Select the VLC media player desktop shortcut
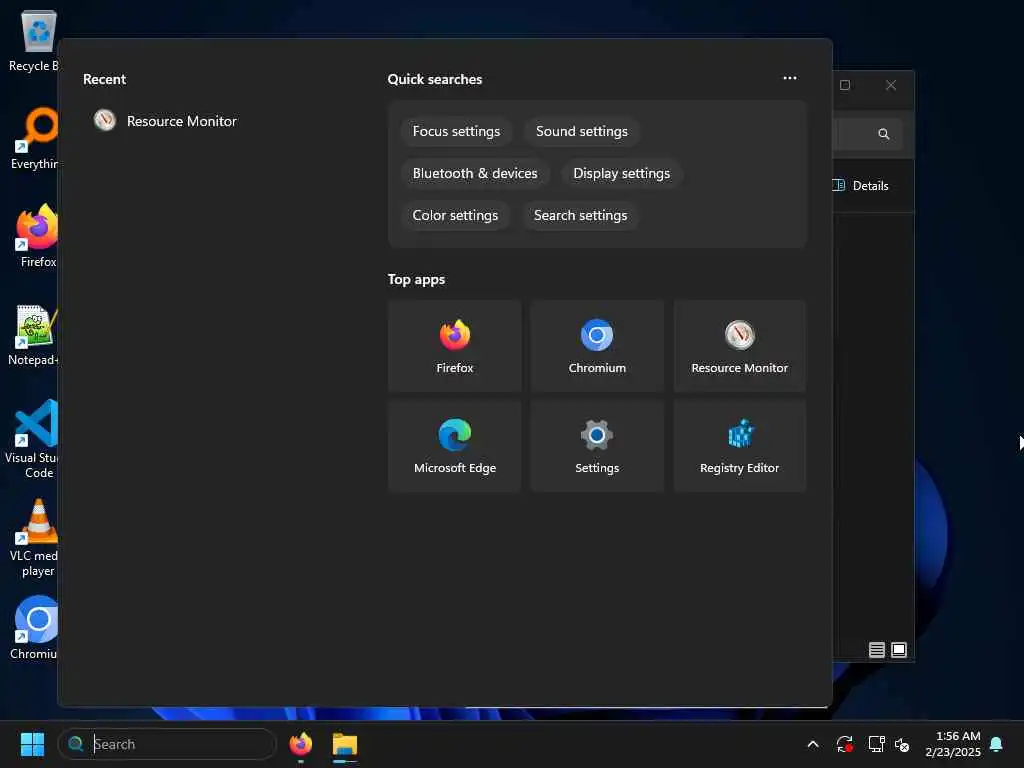Screen dimensions: 1024x768 (x=34, y=538)
